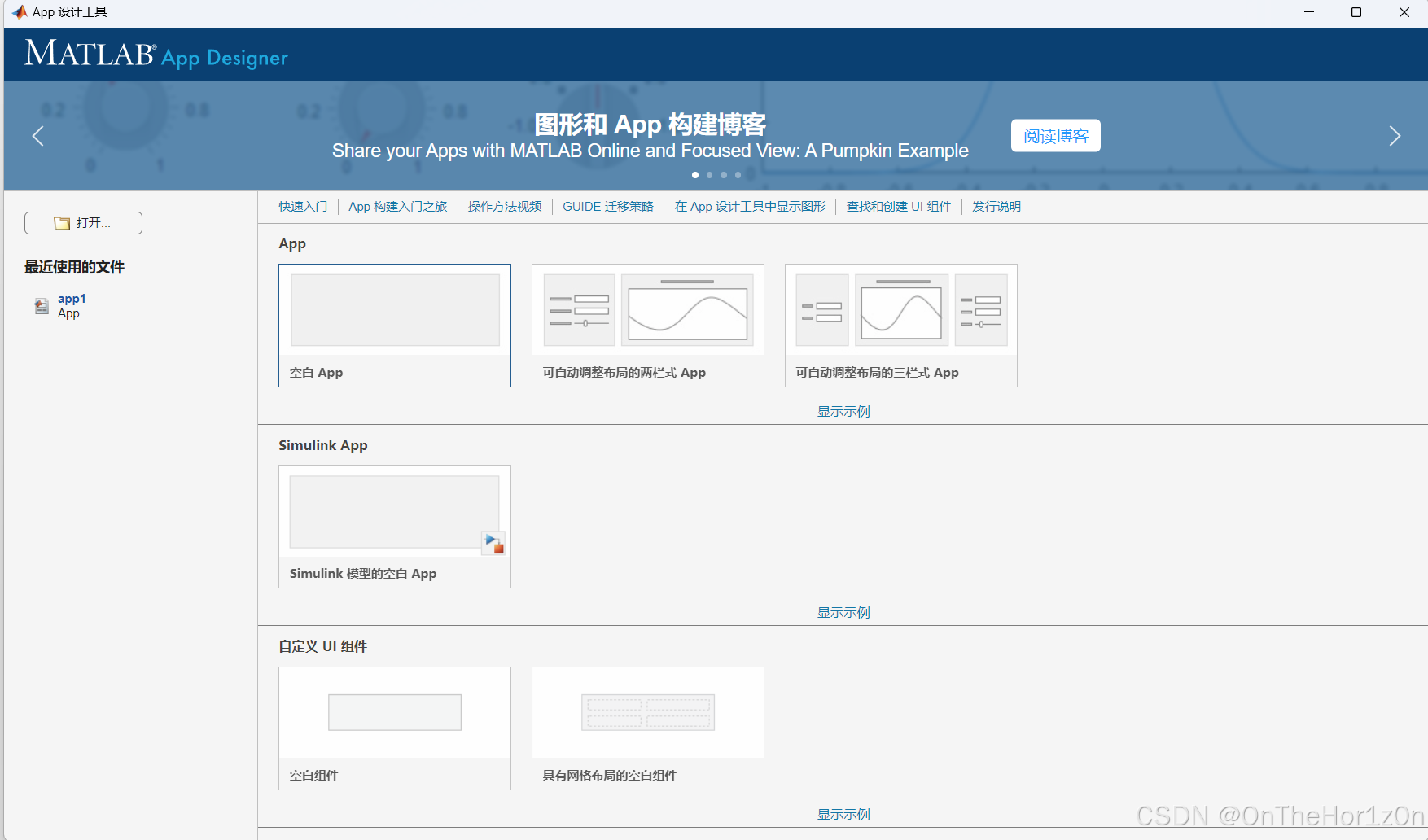The width and height of the screenshot is (1428, 840).
Task: Select the 空白组件 template
Action: (395, 728)
